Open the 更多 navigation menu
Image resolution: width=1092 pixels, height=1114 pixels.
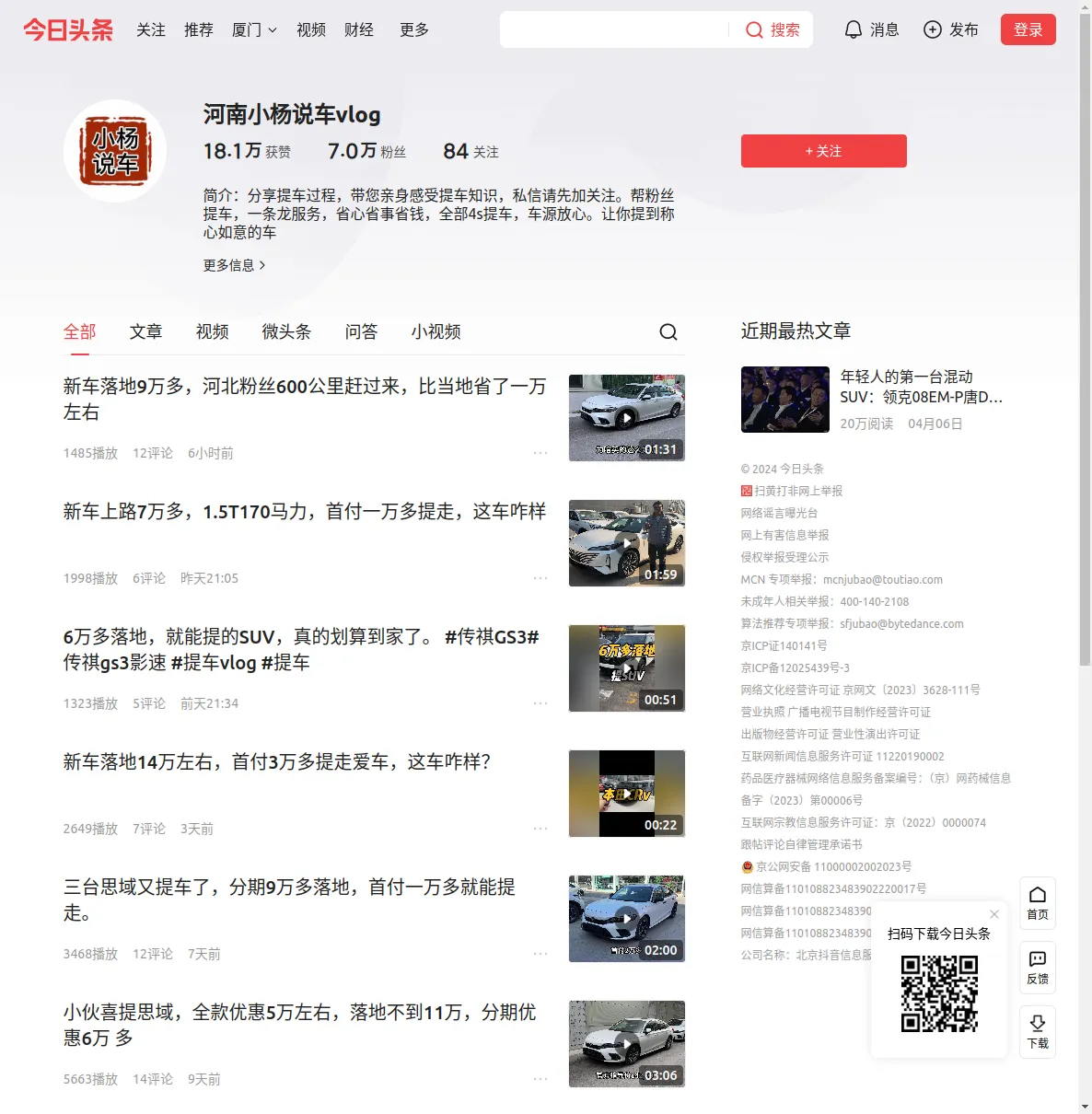coord(414,29)
